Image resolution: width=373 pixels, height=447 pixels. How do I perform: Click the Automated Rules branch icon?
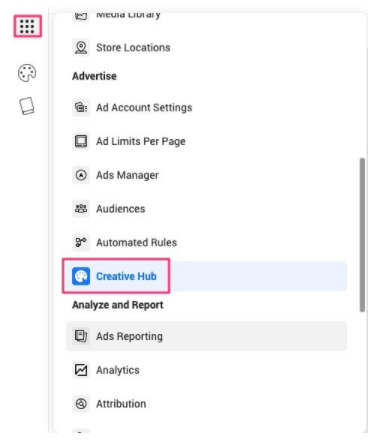tap(81, 242)
